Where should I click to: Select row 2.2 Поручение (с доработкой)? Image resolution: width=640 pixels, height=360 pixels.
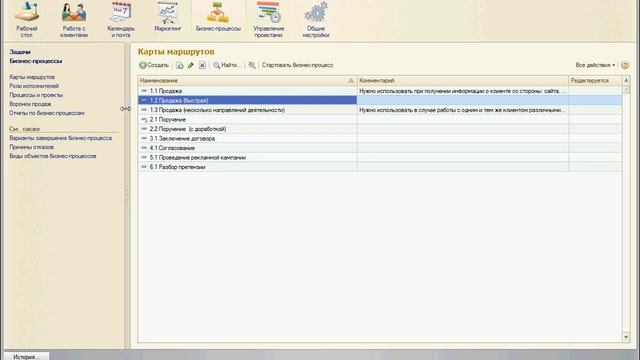point(380,129)
